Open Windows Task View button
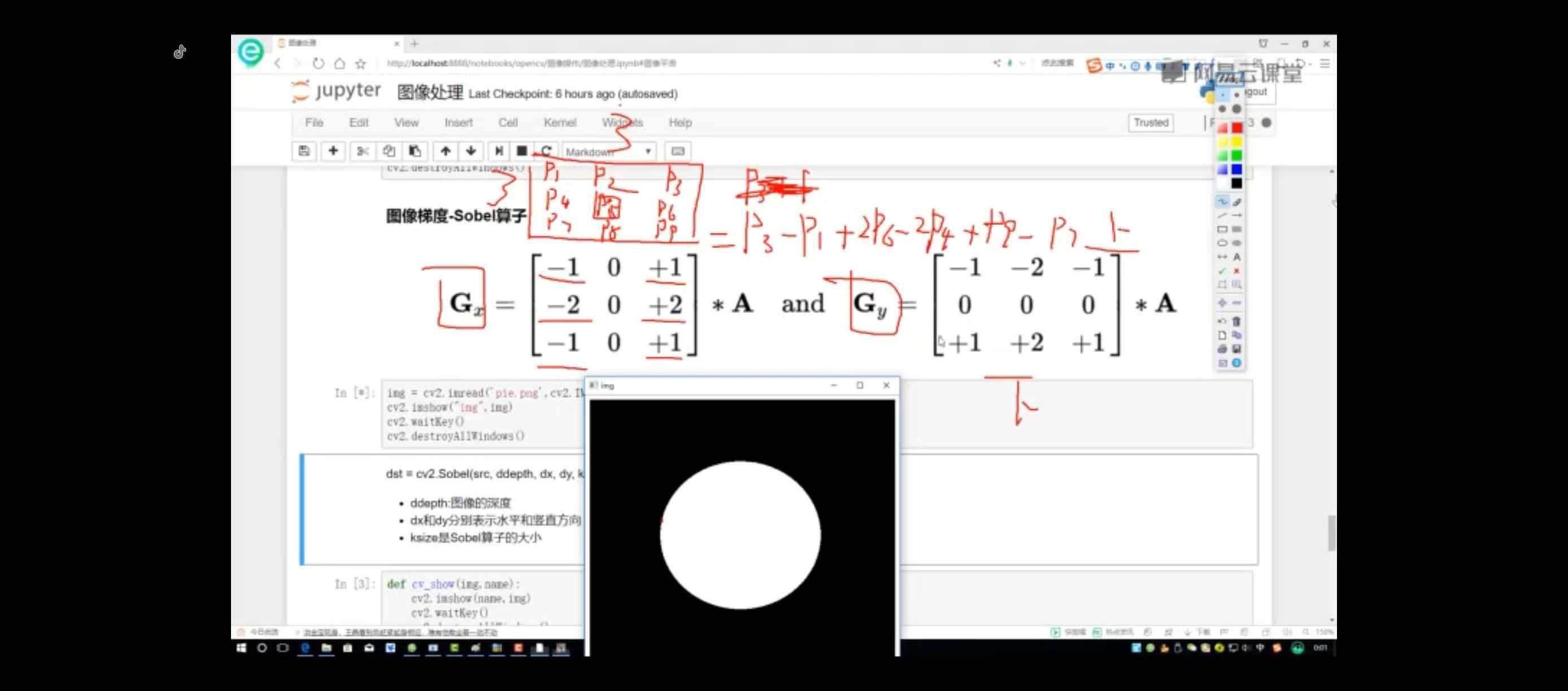Viewport: 1568px width, 691px height. pyautogui.click(x=282, y=649)
